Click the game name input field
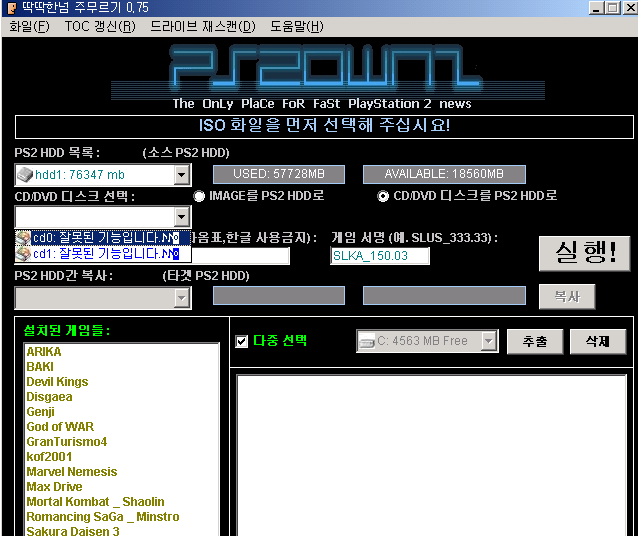The image size is (638, 536). 240,256
